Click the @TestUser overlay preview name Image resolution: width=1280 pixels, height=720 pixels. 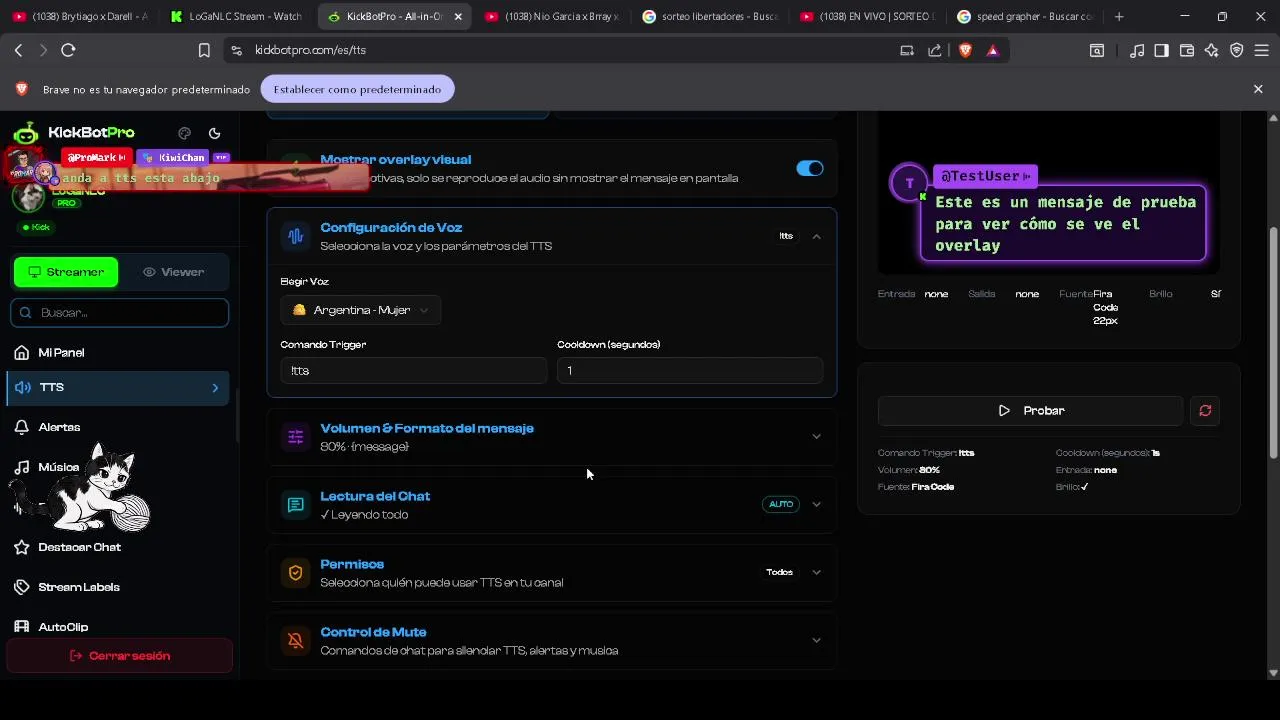tap(984, 176)
